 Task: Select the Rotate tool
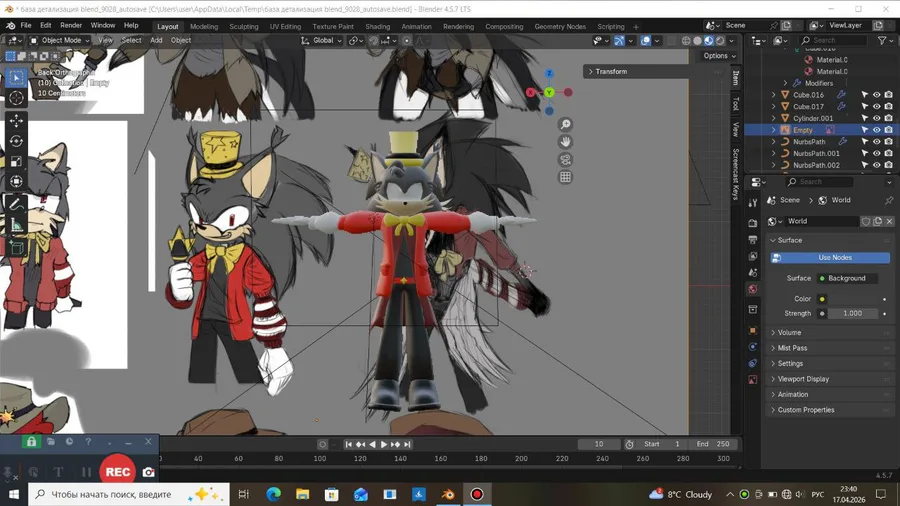[x=16, y=141]
